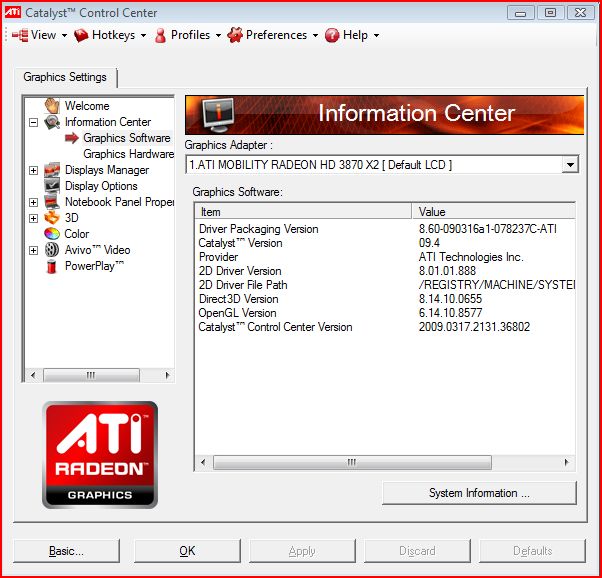Open the Preferences dropdown arrow
Screen dimensions: 602x578
[315, 36]
